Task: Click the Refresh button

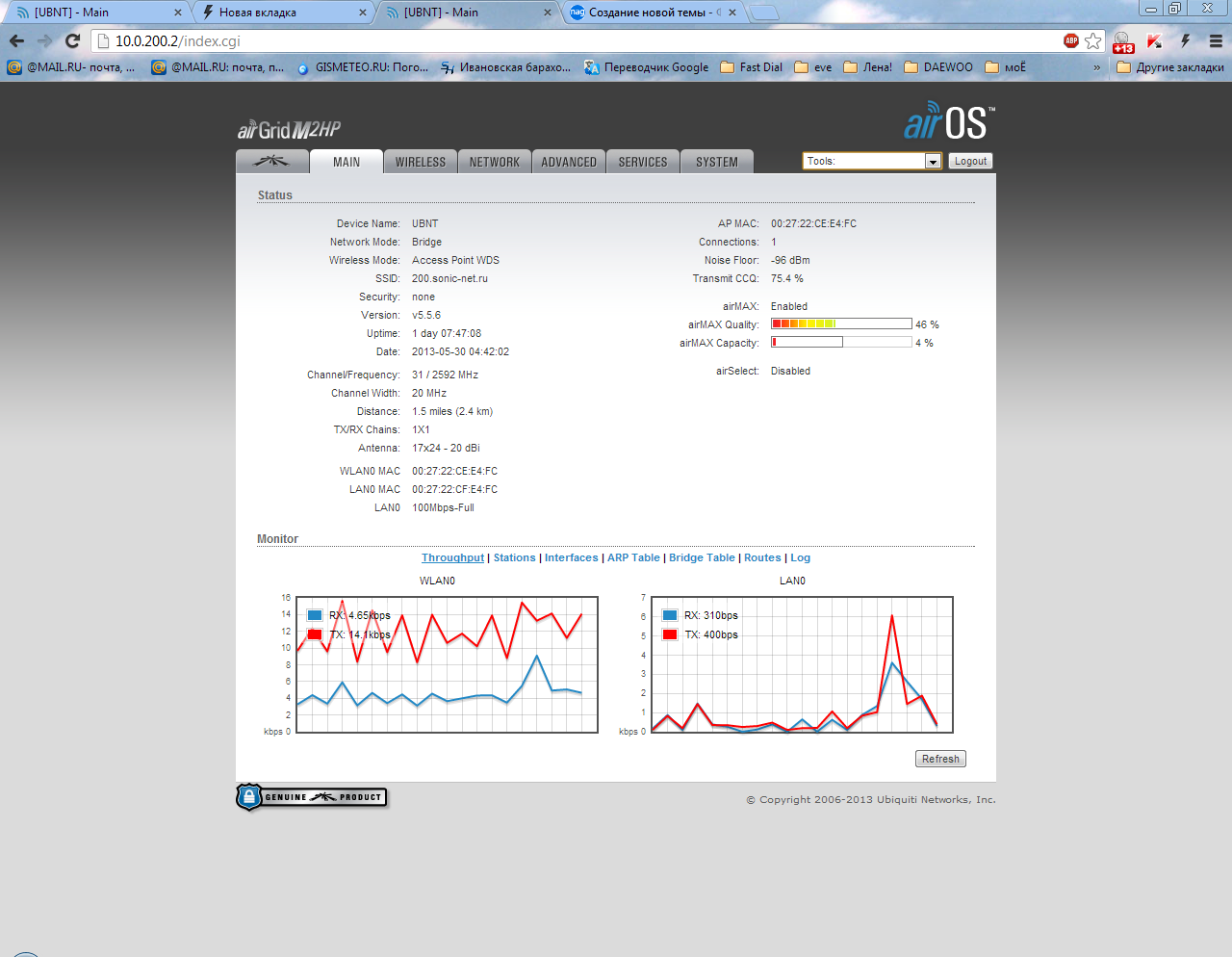Action: click(940, 759)
